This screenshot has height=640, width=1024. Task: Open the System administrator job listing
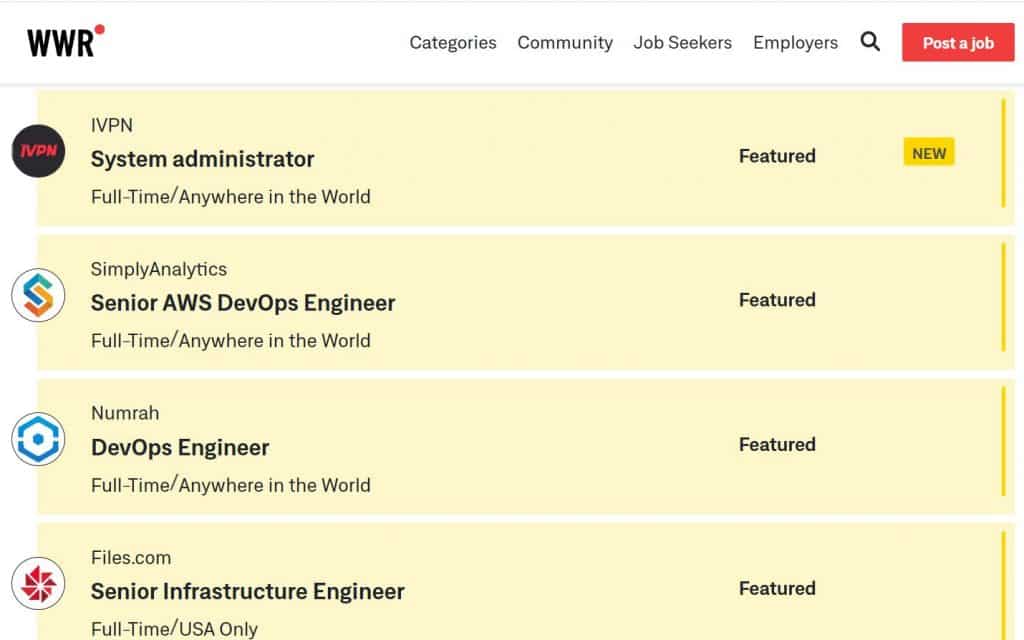202,159
